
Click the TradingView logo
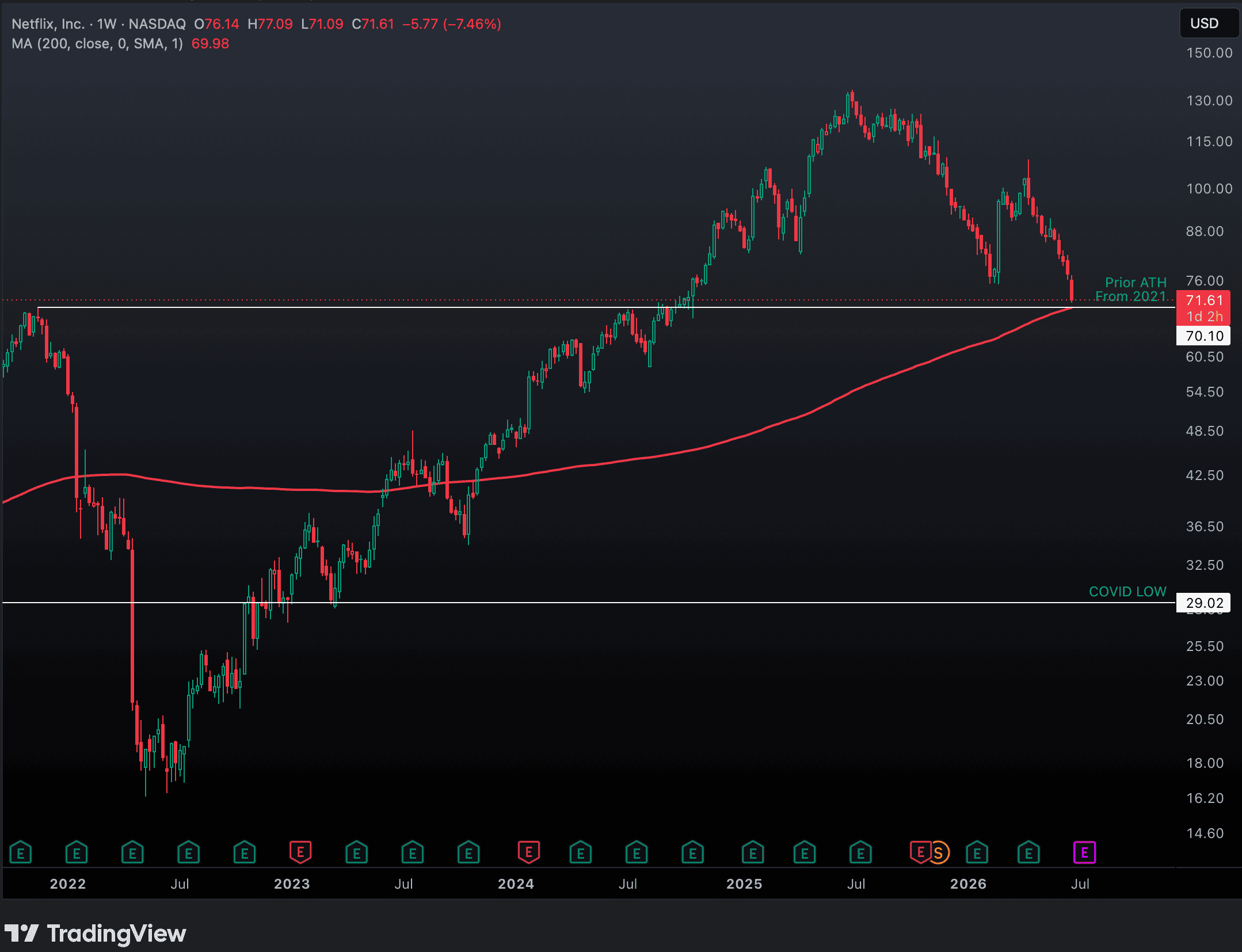(x=96, y=933)
